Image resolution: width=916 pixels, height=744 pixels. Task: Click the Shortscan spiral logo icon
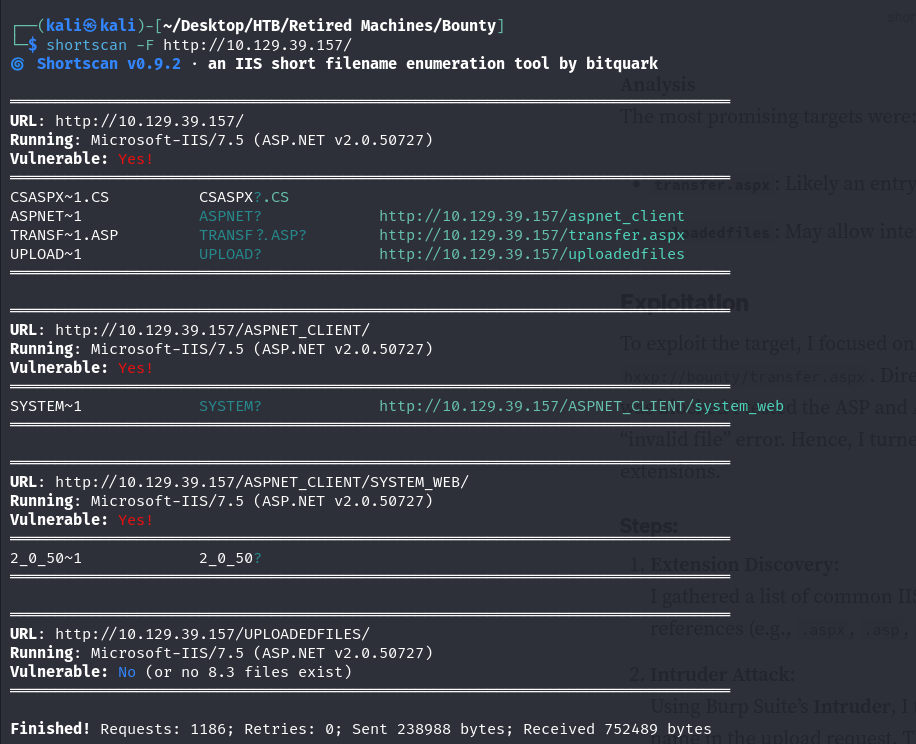(x=18, y=64)
